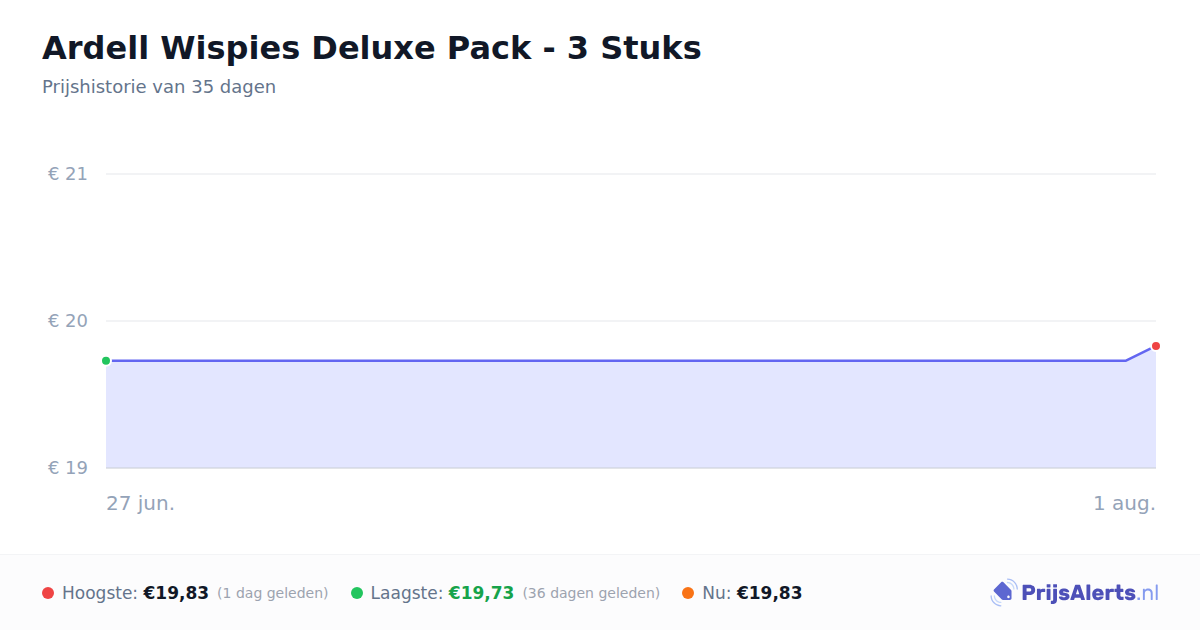Click the Laagste €19,73 value
The image size is (1200, 630).
[x=481, y=593]
